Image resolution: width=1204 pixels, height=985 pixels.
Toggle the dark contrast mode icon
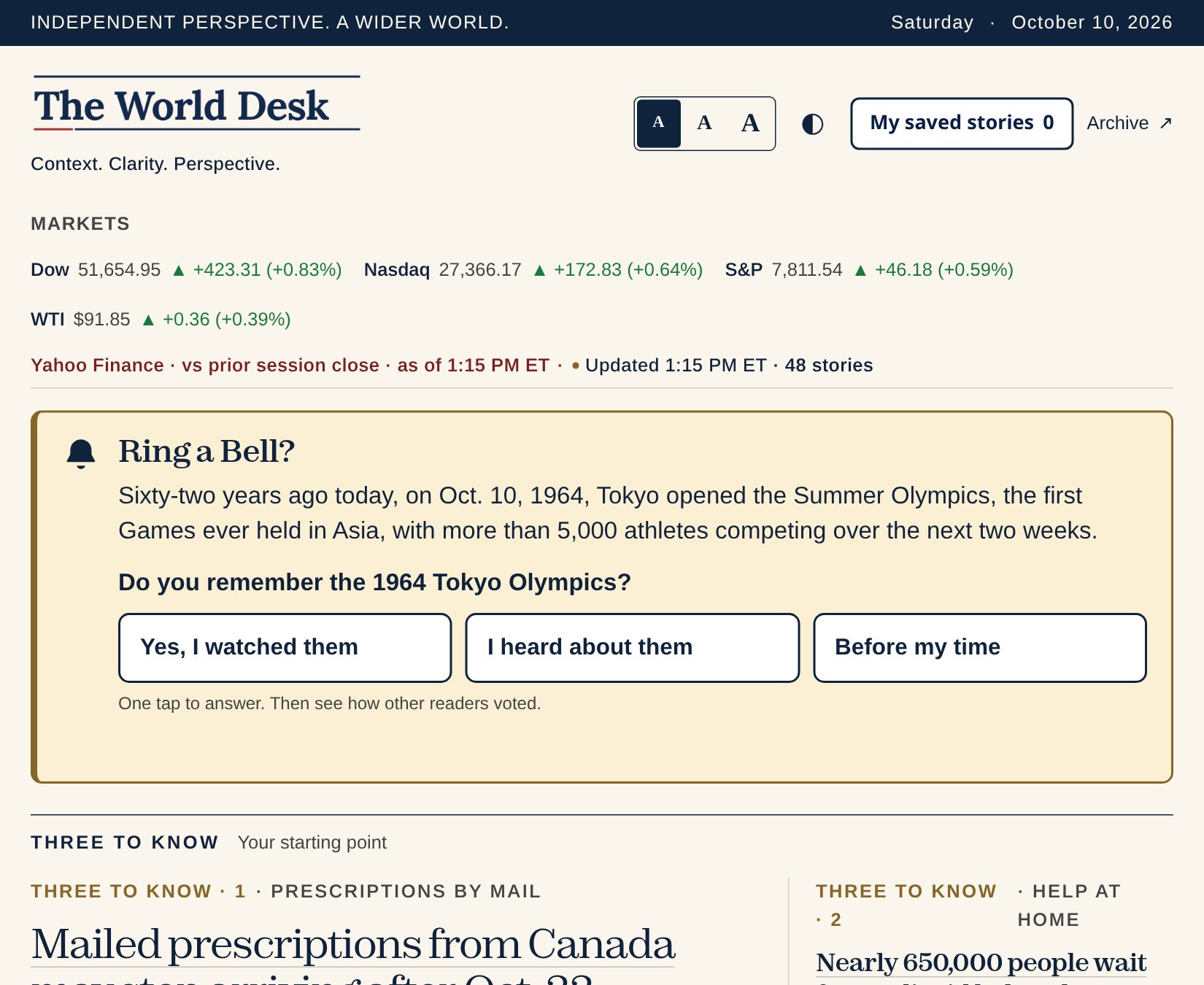[812, 124]
